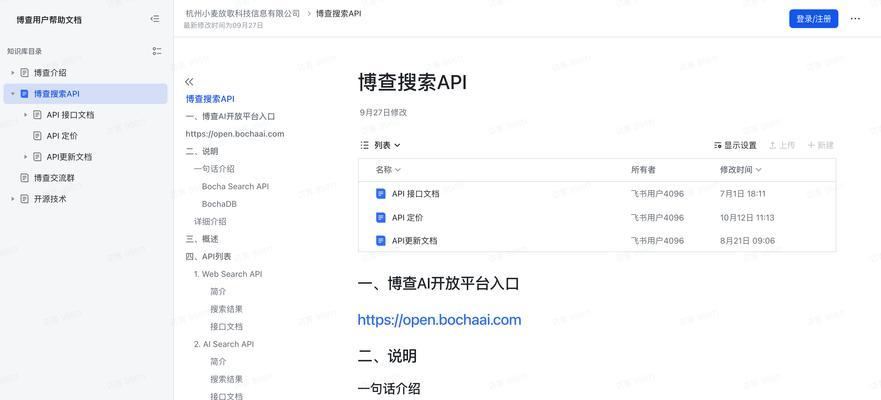This screenshot has height=400, width=881.
Task: Jump to 二、说明 in outline
Action: [x=202, y=151]
